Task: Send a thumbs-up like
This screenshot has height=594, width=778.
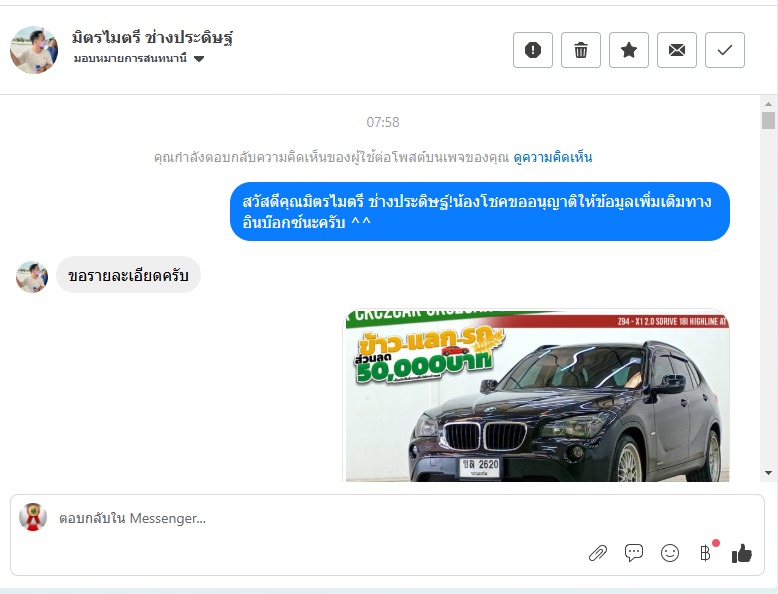Action: (742, 553)
